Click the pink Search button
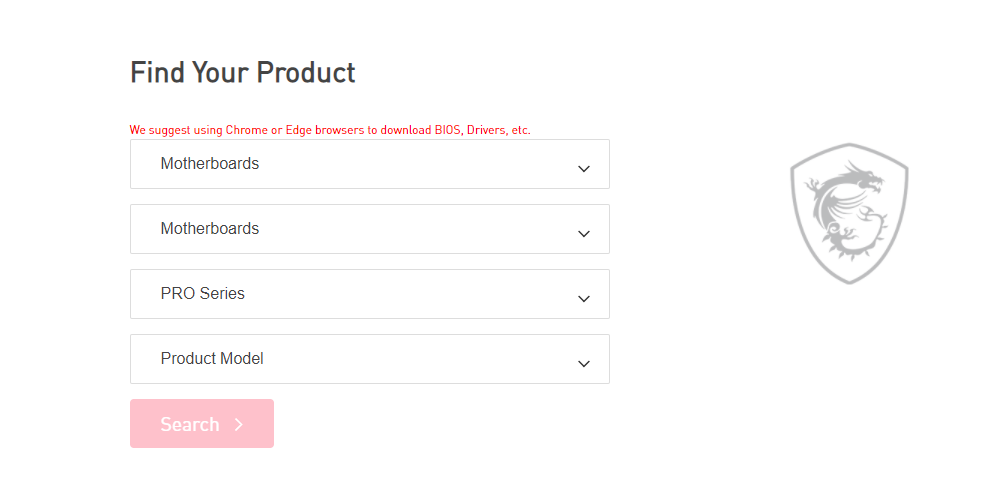 tap(202, 424)
